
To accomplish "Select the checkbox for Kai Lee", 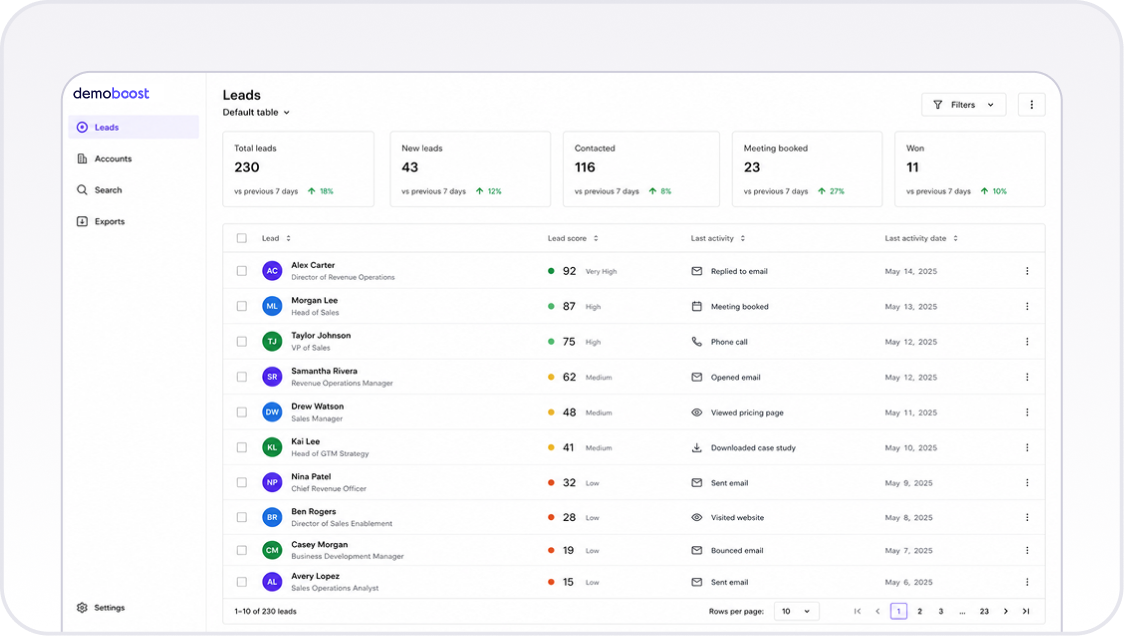I will pyautogui.click(x=242, y=447).
